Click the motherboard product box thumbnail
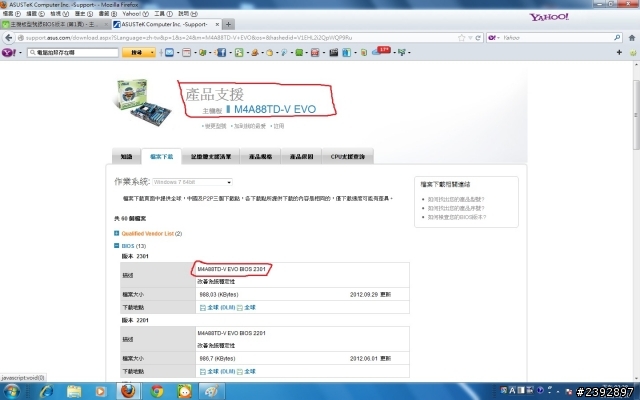 point(142,102)
